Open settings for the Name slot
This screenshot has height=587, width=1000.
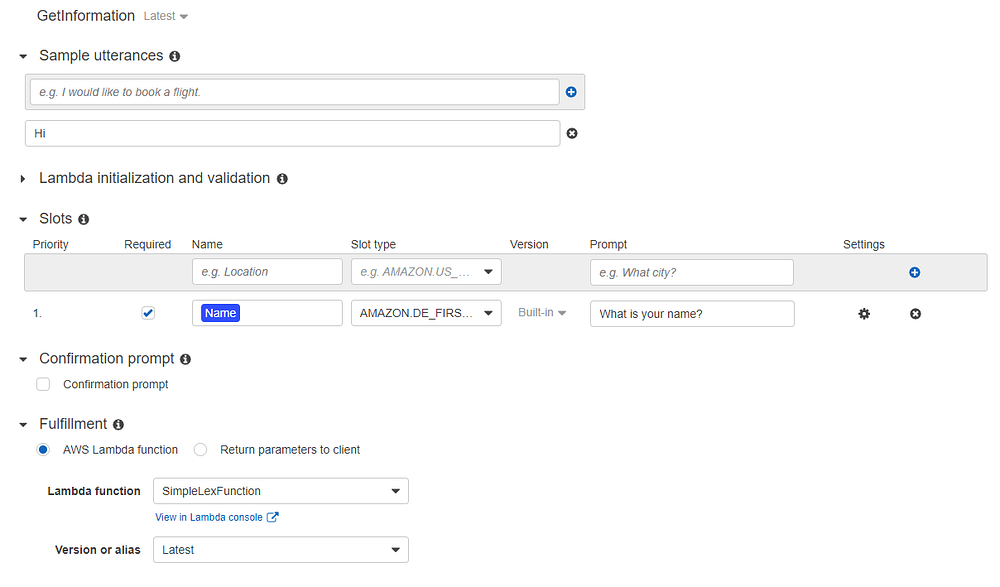coord(863,313)
